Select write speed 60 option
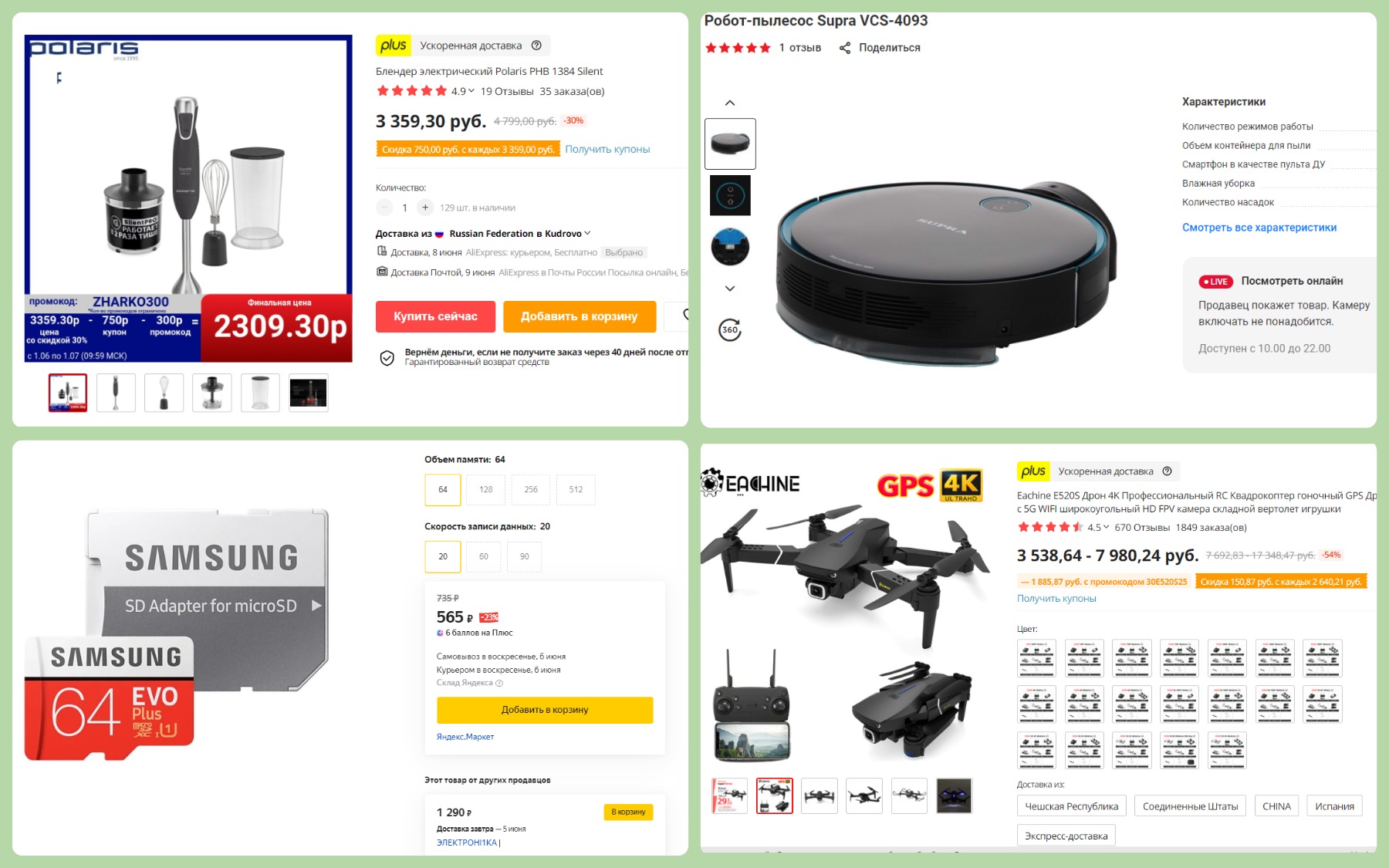Image resolution: width=1389 pixels, height=868 pixels. tap(484, 557)
